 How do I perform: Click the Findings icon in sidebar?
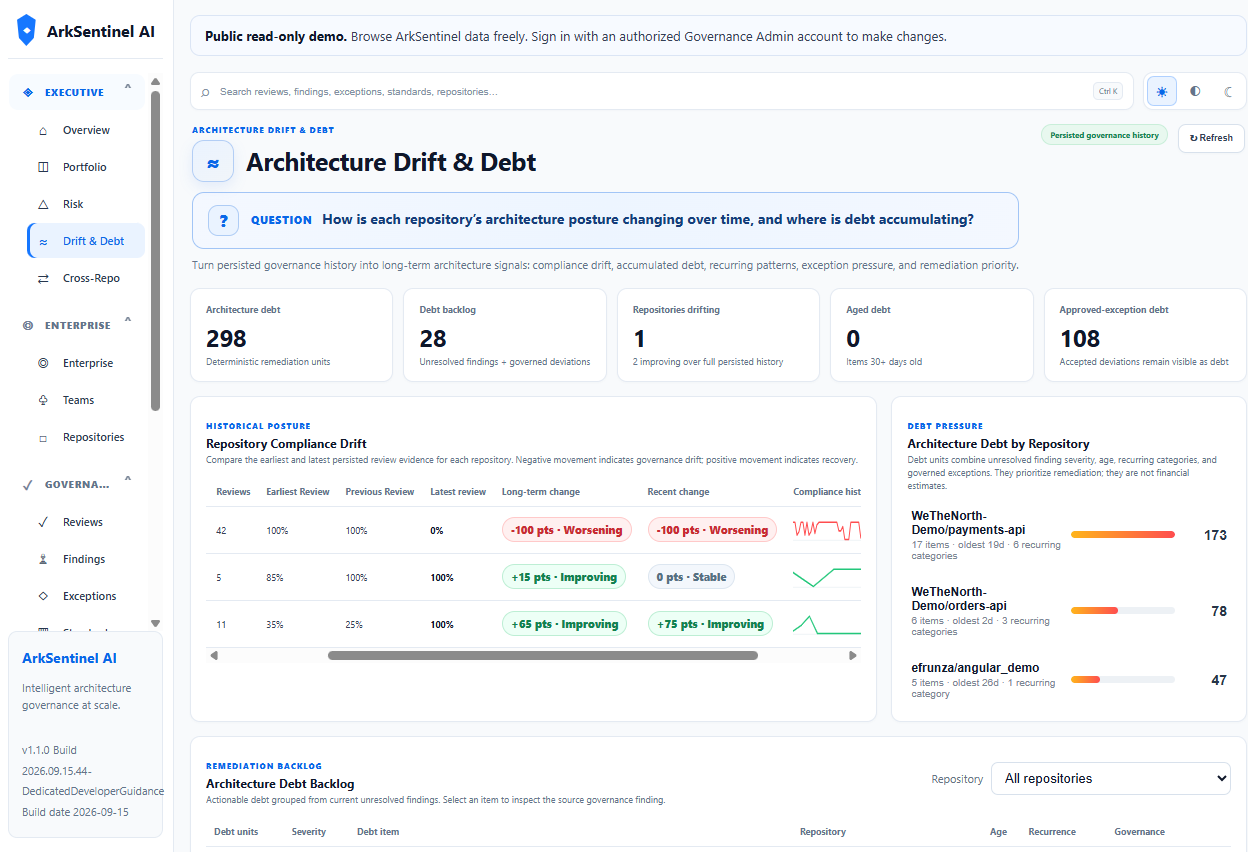[42, 559]
